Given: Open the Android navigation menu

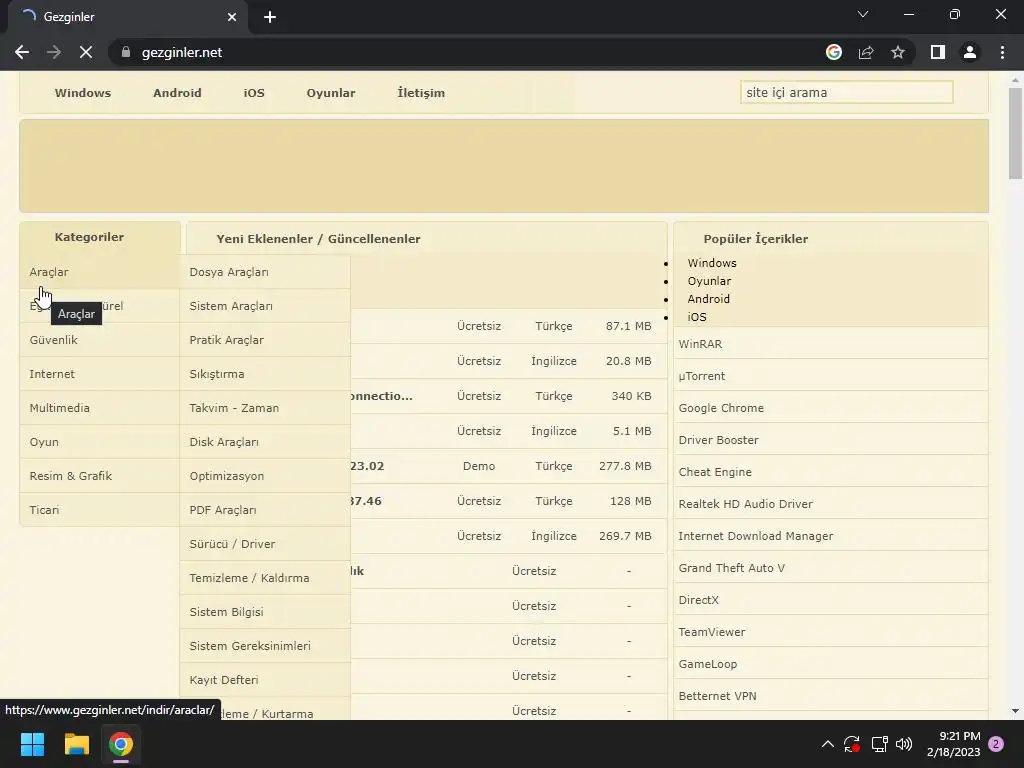Looking at the screenshot, I should click(177, 93).
